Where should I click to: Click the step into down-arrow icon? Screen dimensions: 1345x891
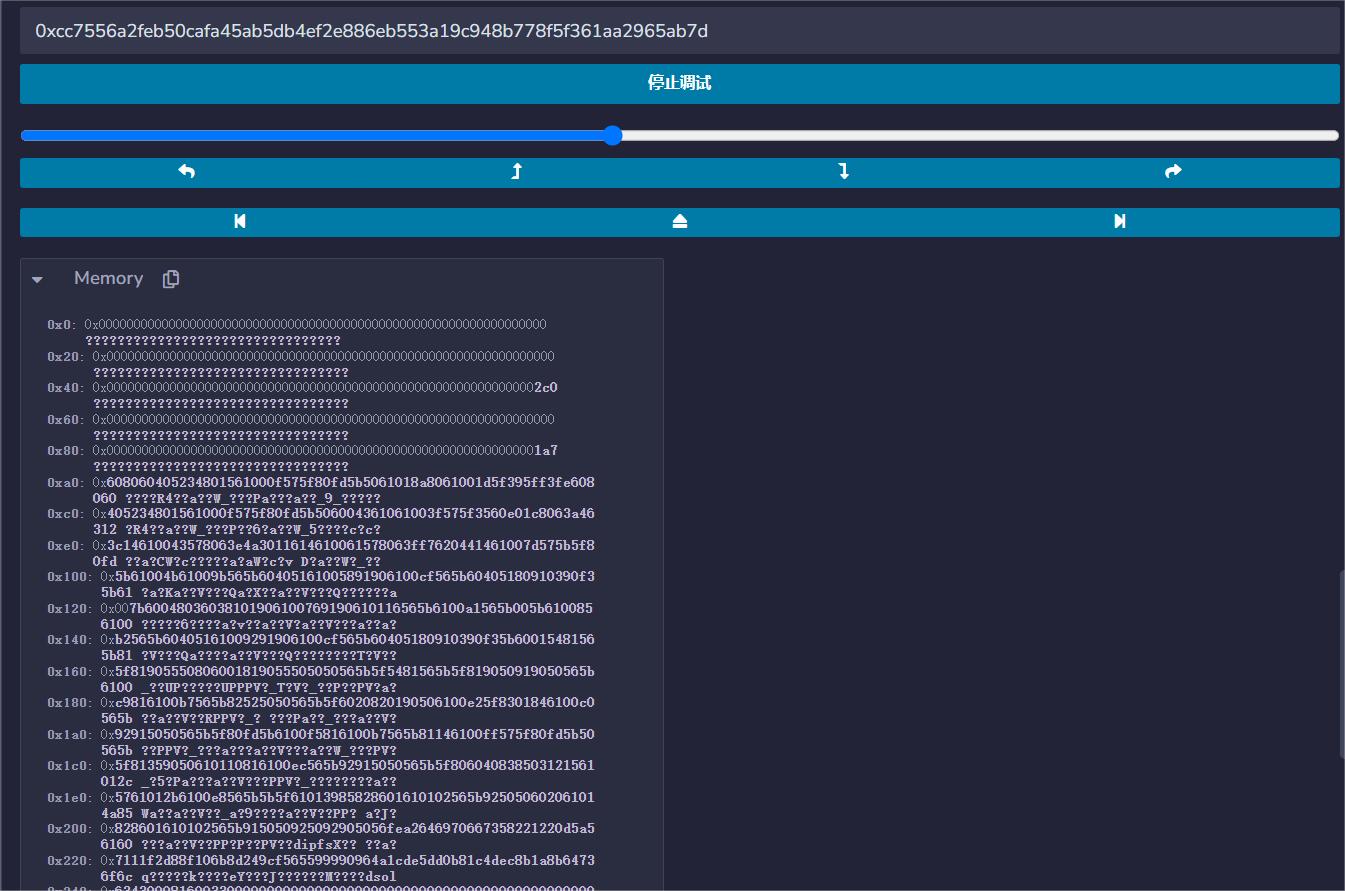(x=844, y=172)
